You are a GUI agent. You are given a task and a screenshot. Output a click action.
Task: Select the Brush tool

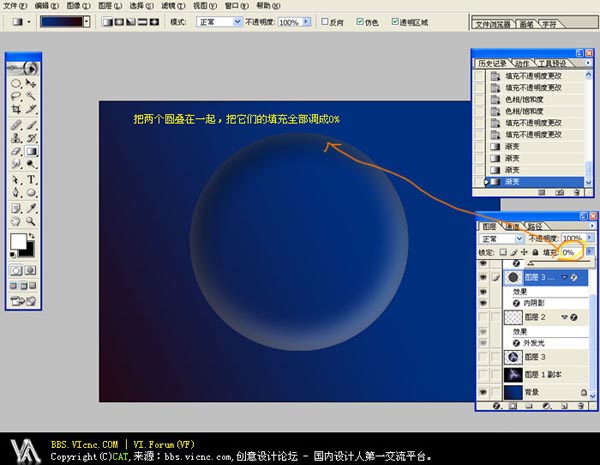click(31, 125)
